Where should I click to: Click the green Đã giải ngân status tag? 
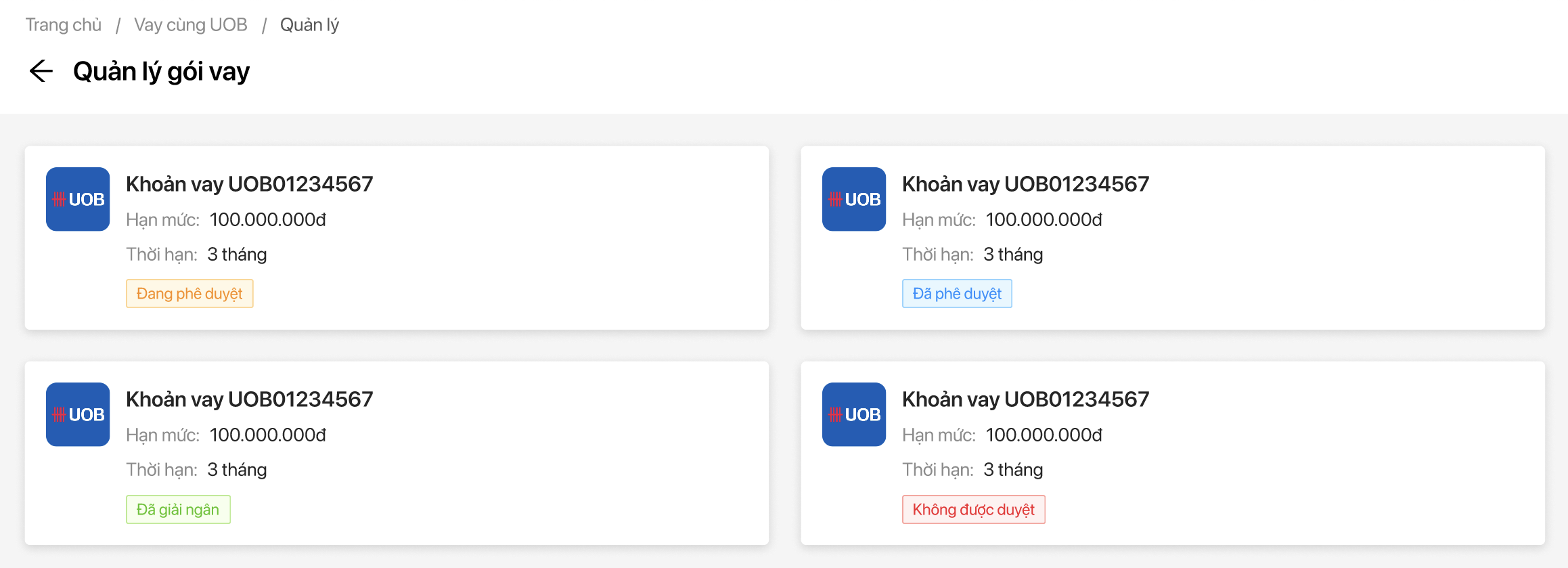(x=178, y=510)
